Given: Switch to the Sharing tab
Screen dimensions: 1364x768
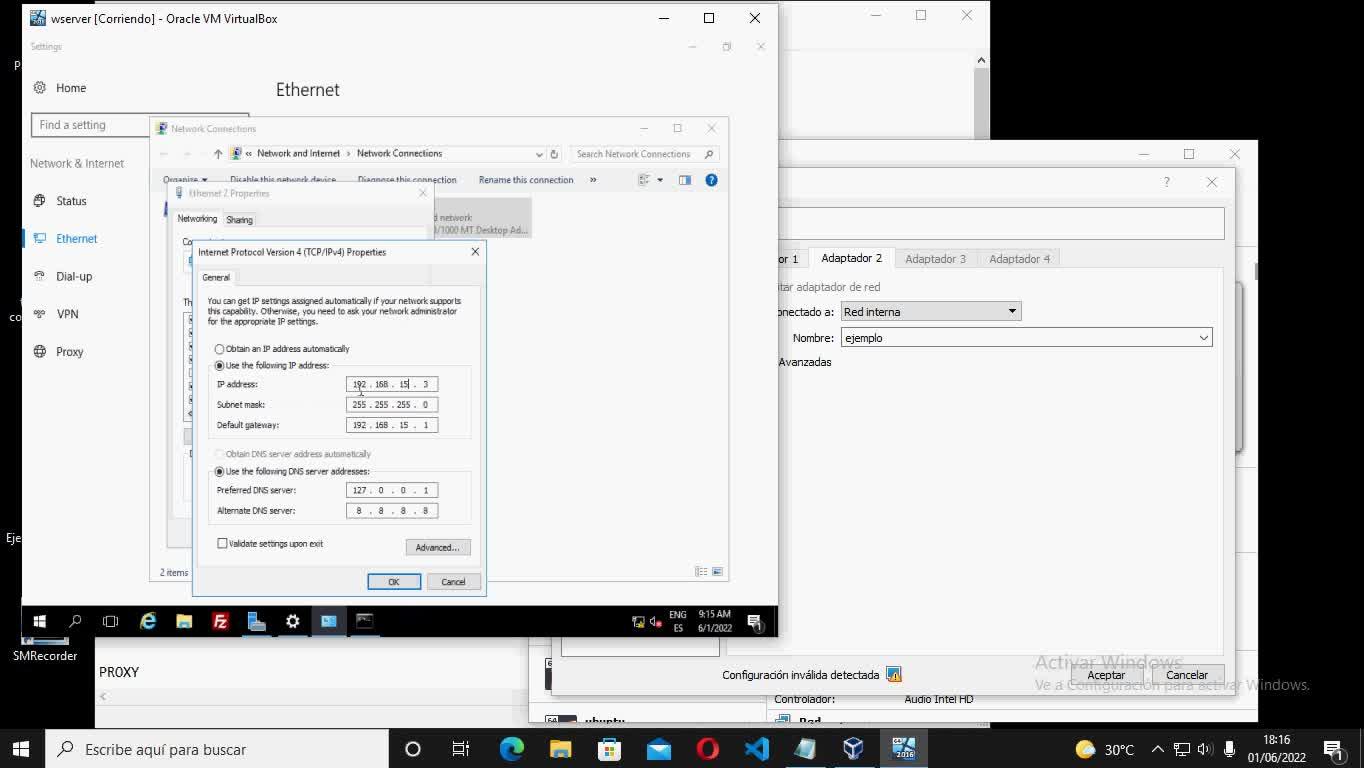Looking at the screenshot, I should [239, 220].
